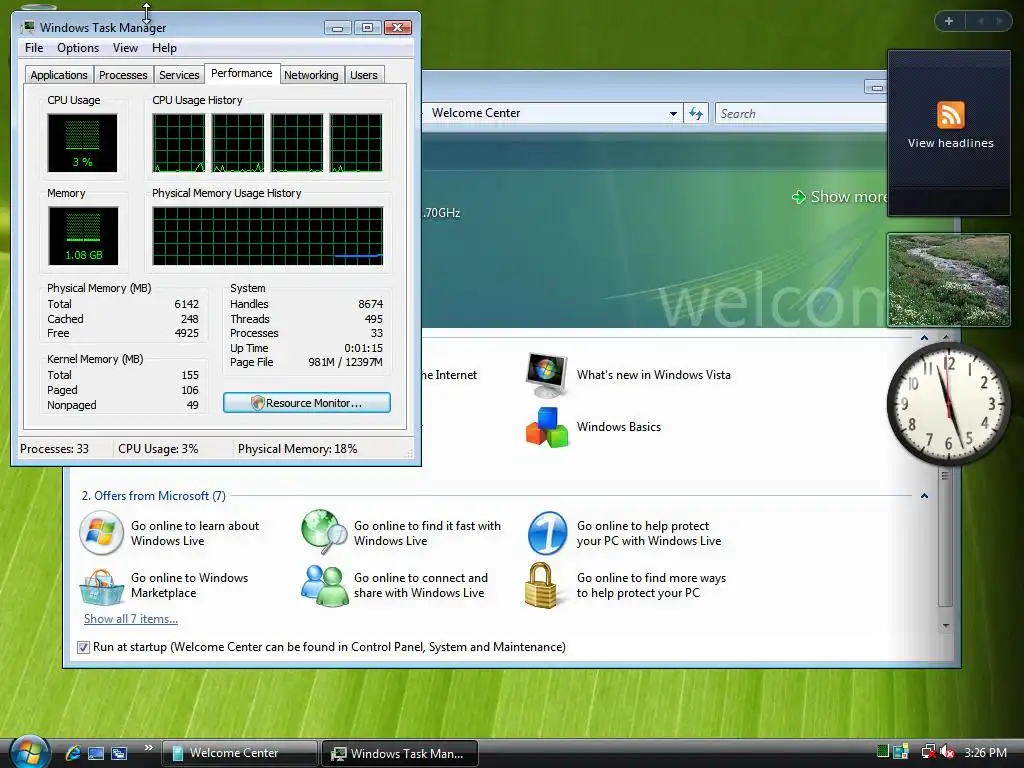
Task: Click Show Desktop icon in Quick Launch
Action: click(96, 753)
